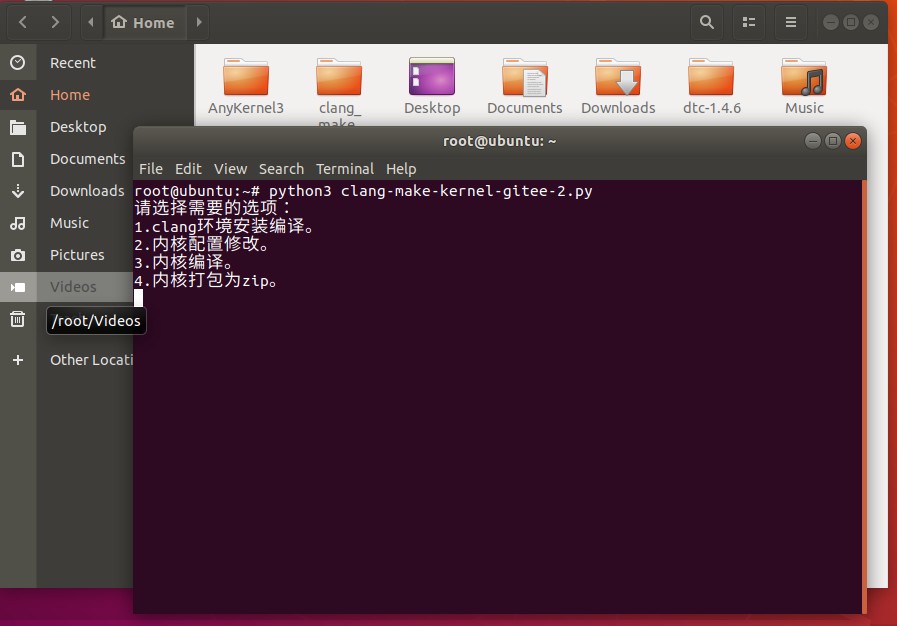
Task: Click the Home path bar button
Action: pyautogui.click(x=144, y=22)
